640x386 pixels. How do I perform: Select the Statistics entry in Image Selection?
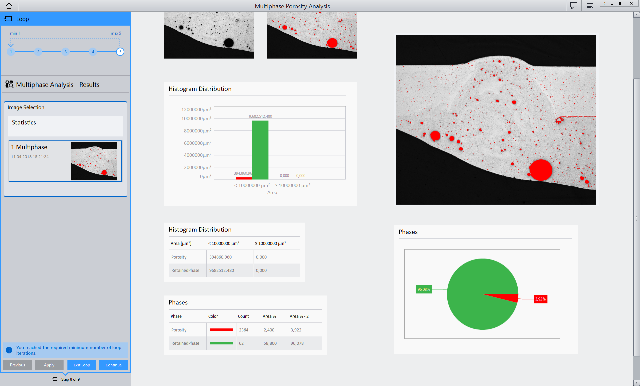click(x=65, y=126)
